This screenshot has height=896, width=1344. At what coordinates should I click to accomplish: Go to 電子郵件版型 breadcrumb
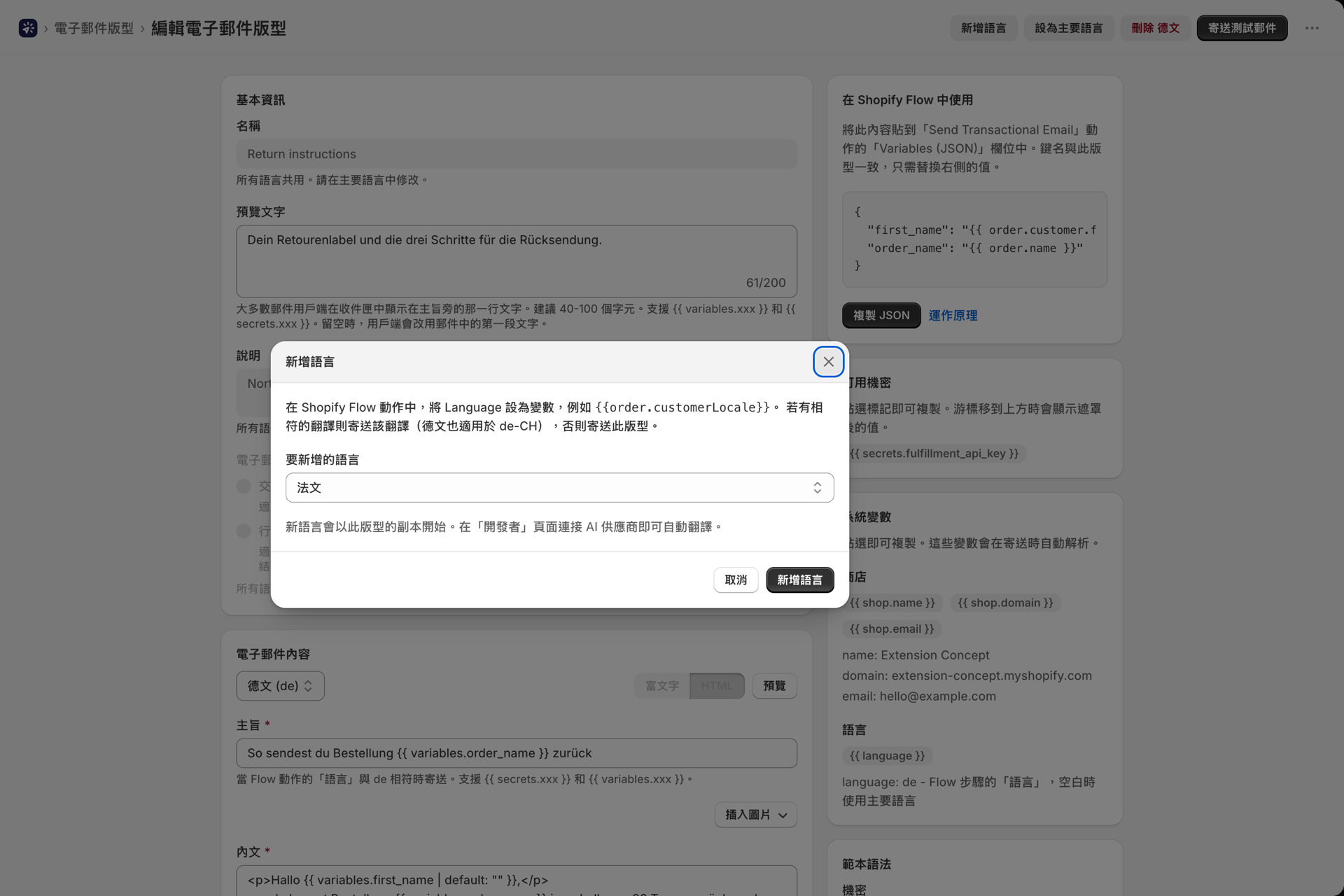[x=94, y=28]
